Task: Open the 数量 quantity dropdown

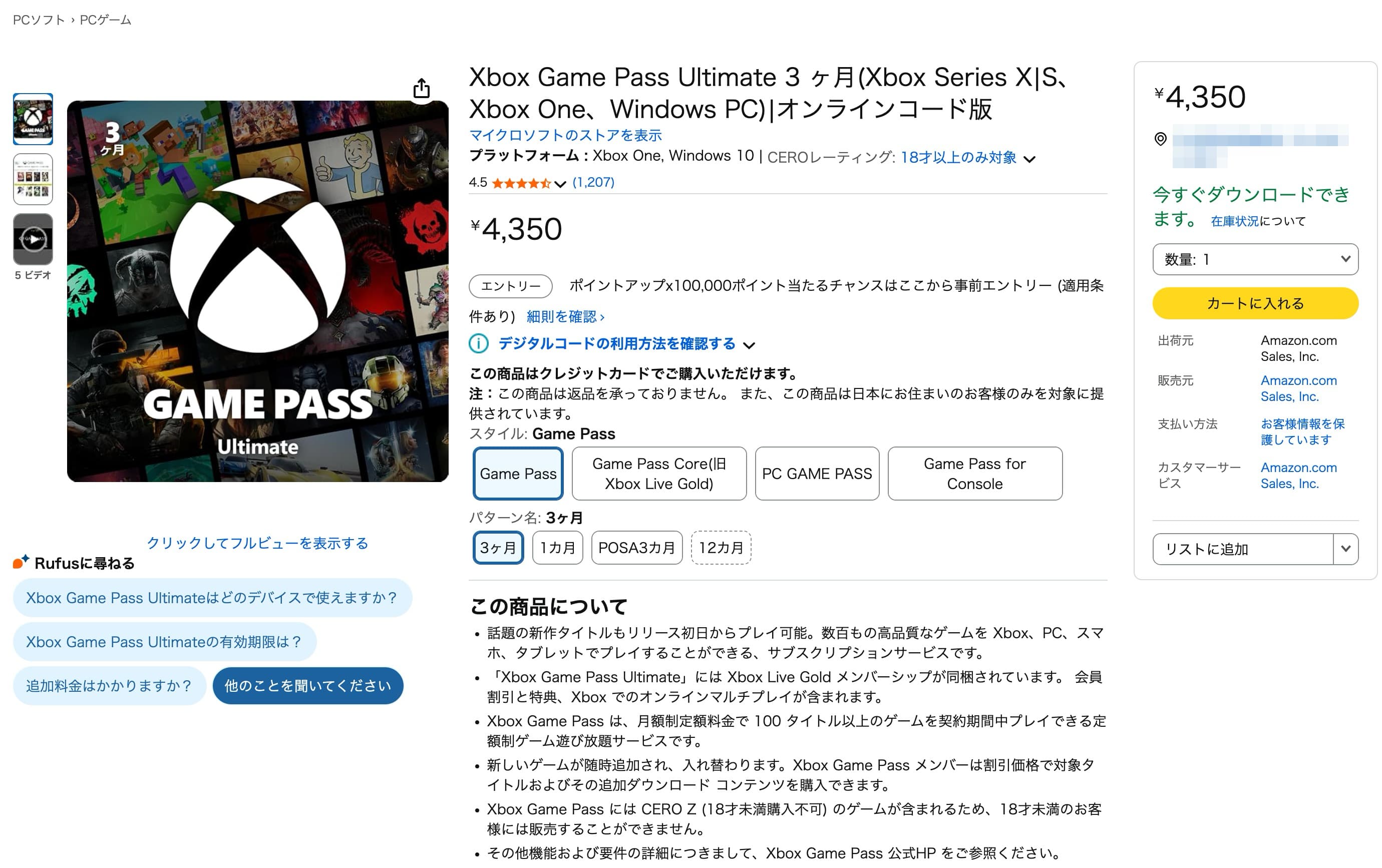Action: point(1255,259)
